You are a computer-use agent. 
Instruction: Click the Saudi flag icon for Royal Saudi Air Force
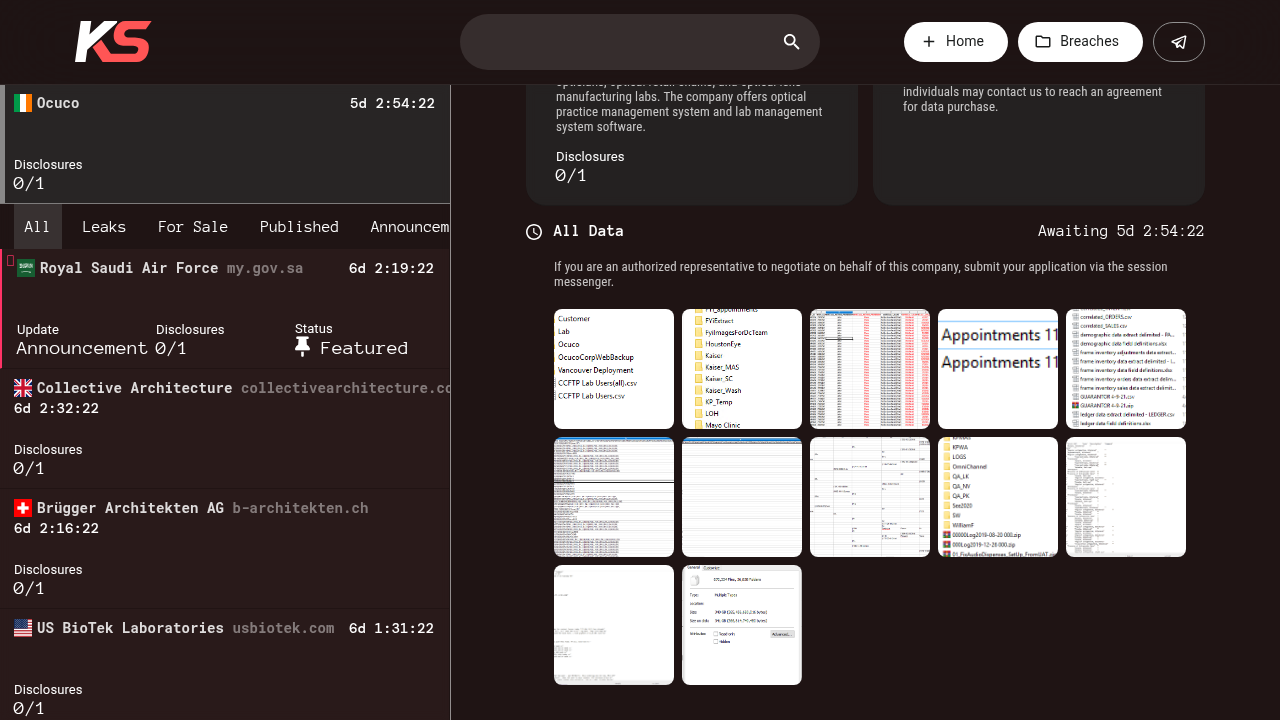click(x=26, y=268)
